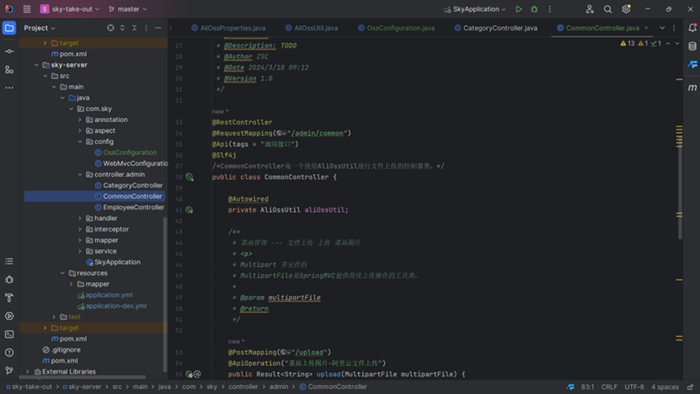Image resolution: width=700 pixels, height=394 pixels.
Task: Open the Project tool window icon
Action: coord(9,28)
